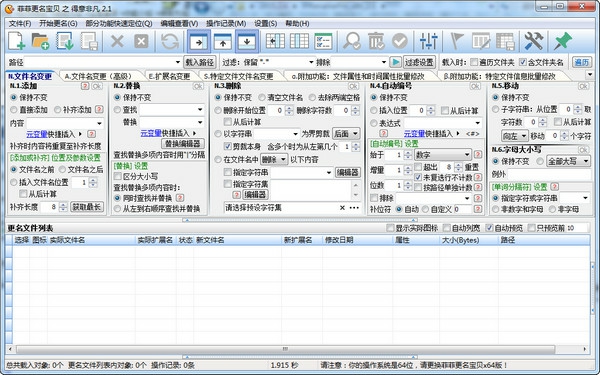This screenshot has width=600, height=375.
Task: Click the add folder icon in toolbar
Action: [41, 41]
